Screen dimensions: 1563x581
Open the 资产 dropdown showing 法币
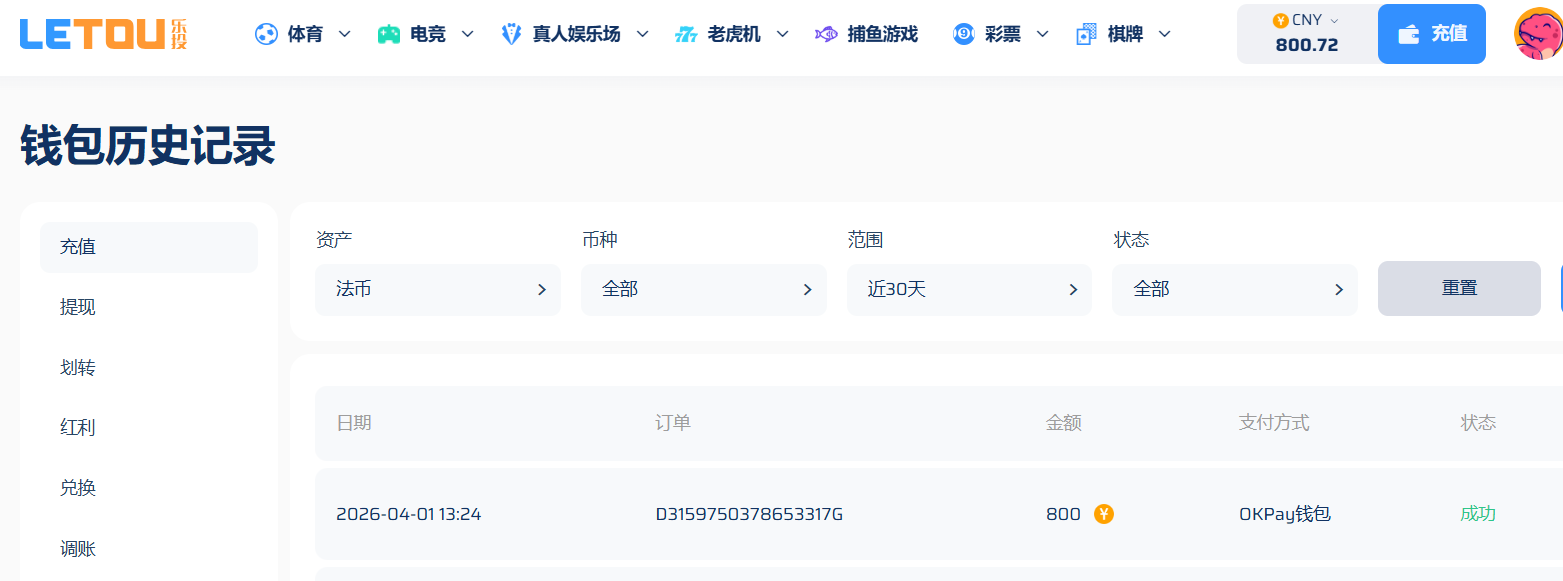click(437, 289)
